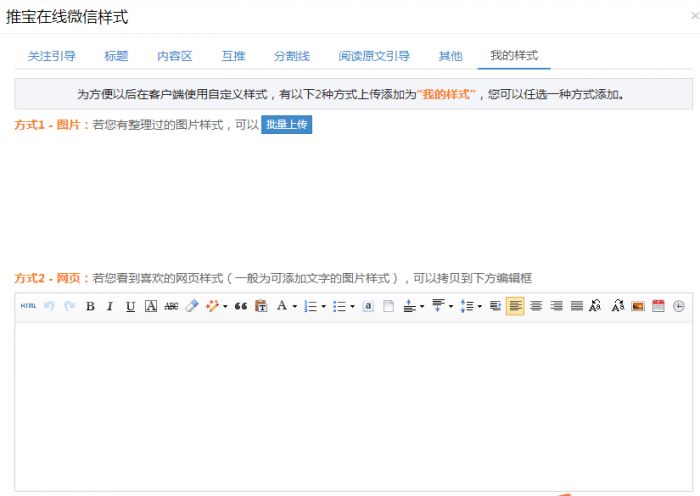The image size is (700, 496).
Task: Convert text to lowercase icon
Action: click(x=618, y=306)
